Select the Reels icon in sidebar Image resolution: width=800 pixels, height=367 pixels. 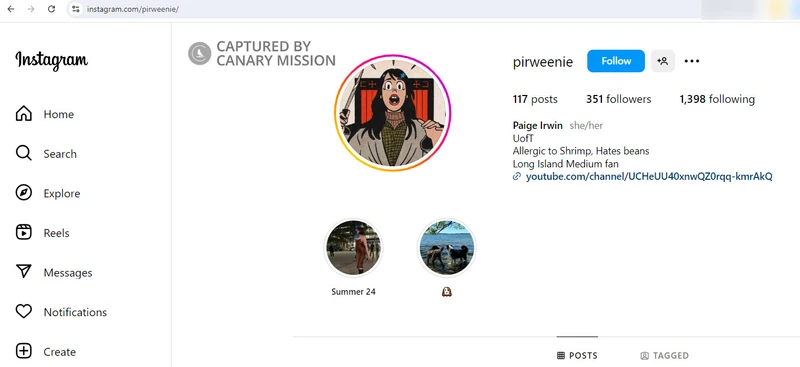point(23,232)
